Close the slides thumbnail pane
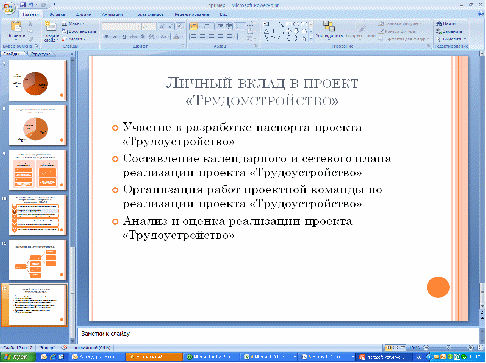 72,54
